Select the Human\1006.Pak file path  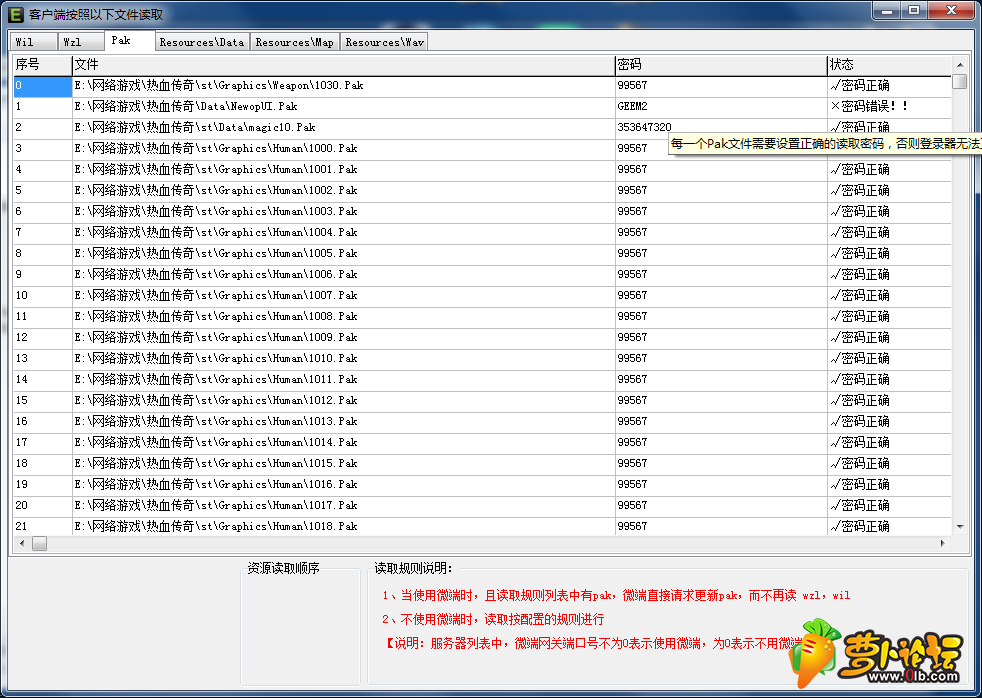coord(216,274)
